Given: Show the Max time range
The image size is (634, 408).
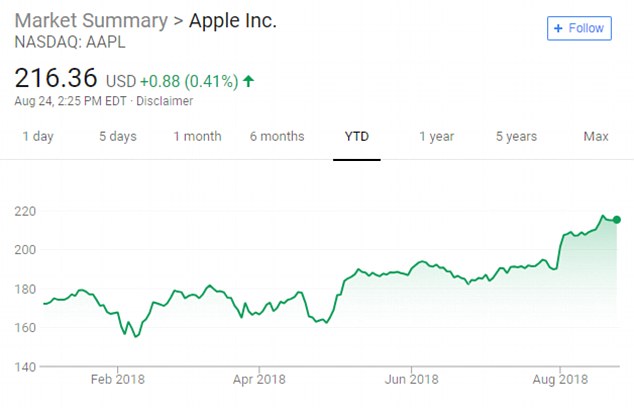Looking at the screenshot, I should pos(596,136).
